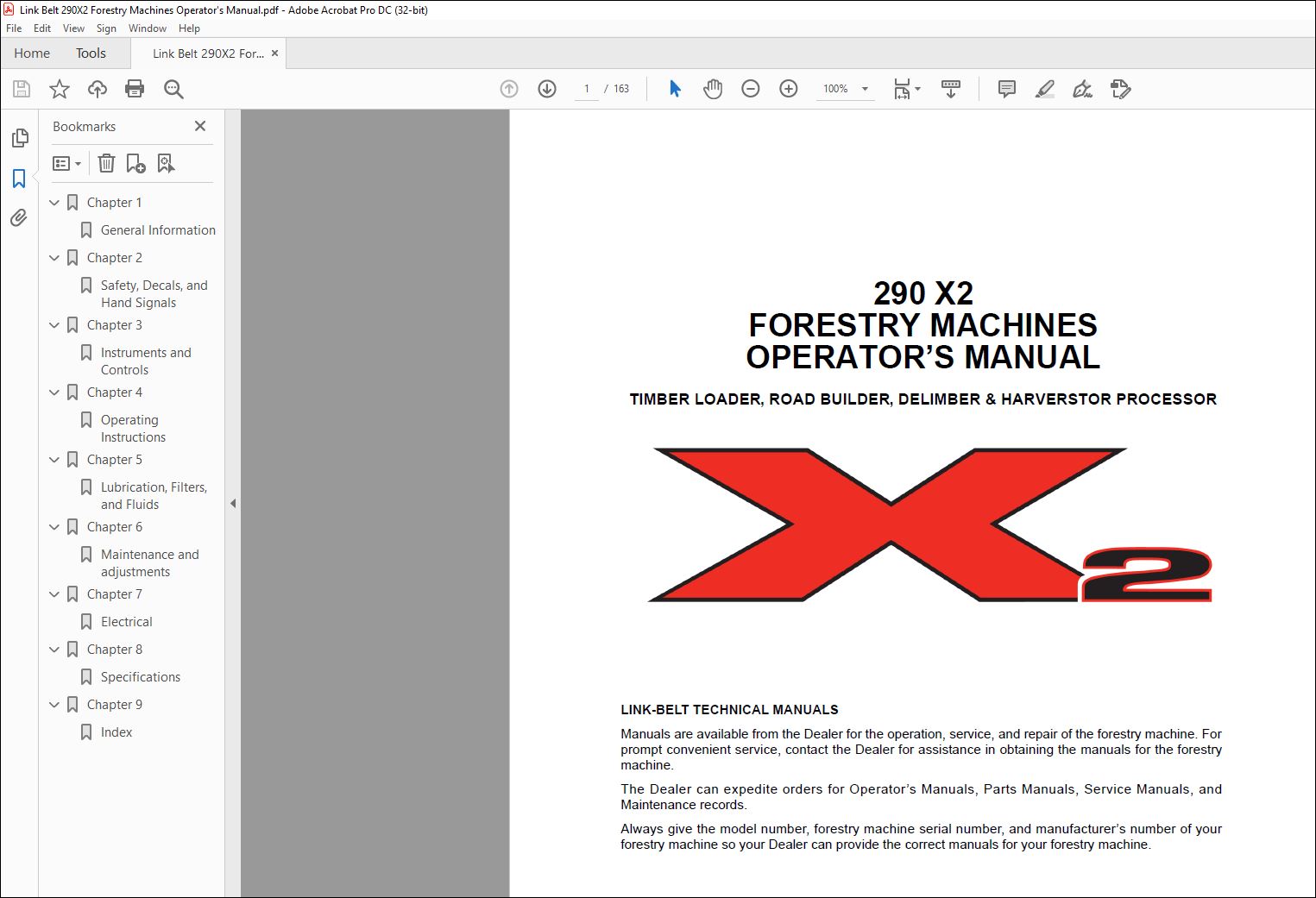Screen dimensions: 1316x898
Task: Jump to Maintenance and adjustments bookmark
Action: coord(149,563)
